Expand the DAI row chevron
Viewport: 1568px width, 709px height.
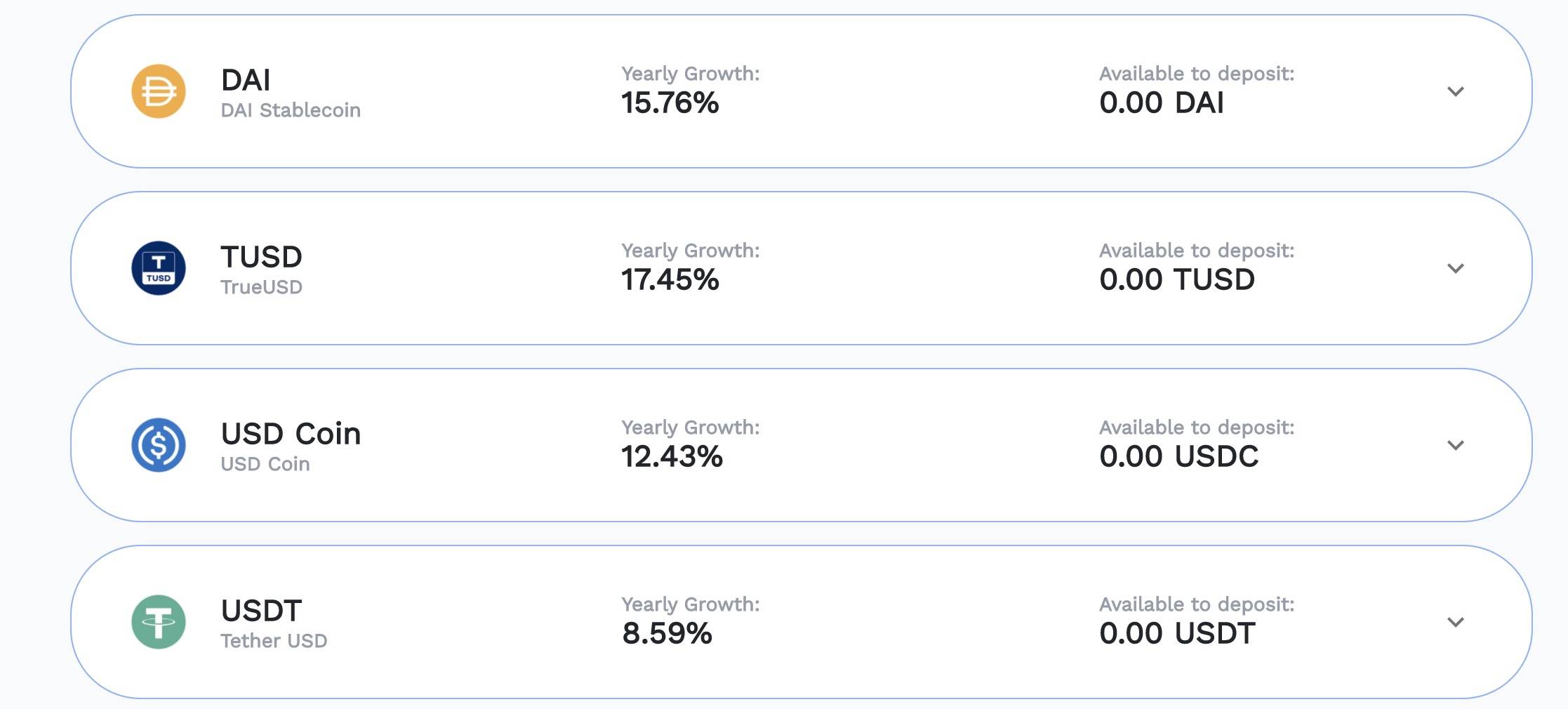(x=1456, y=91)
